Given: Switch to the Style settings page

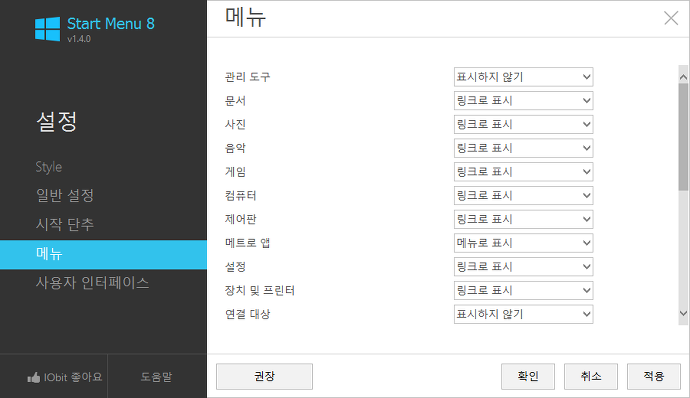Looking at the screenshot, I should coord(49,167).
